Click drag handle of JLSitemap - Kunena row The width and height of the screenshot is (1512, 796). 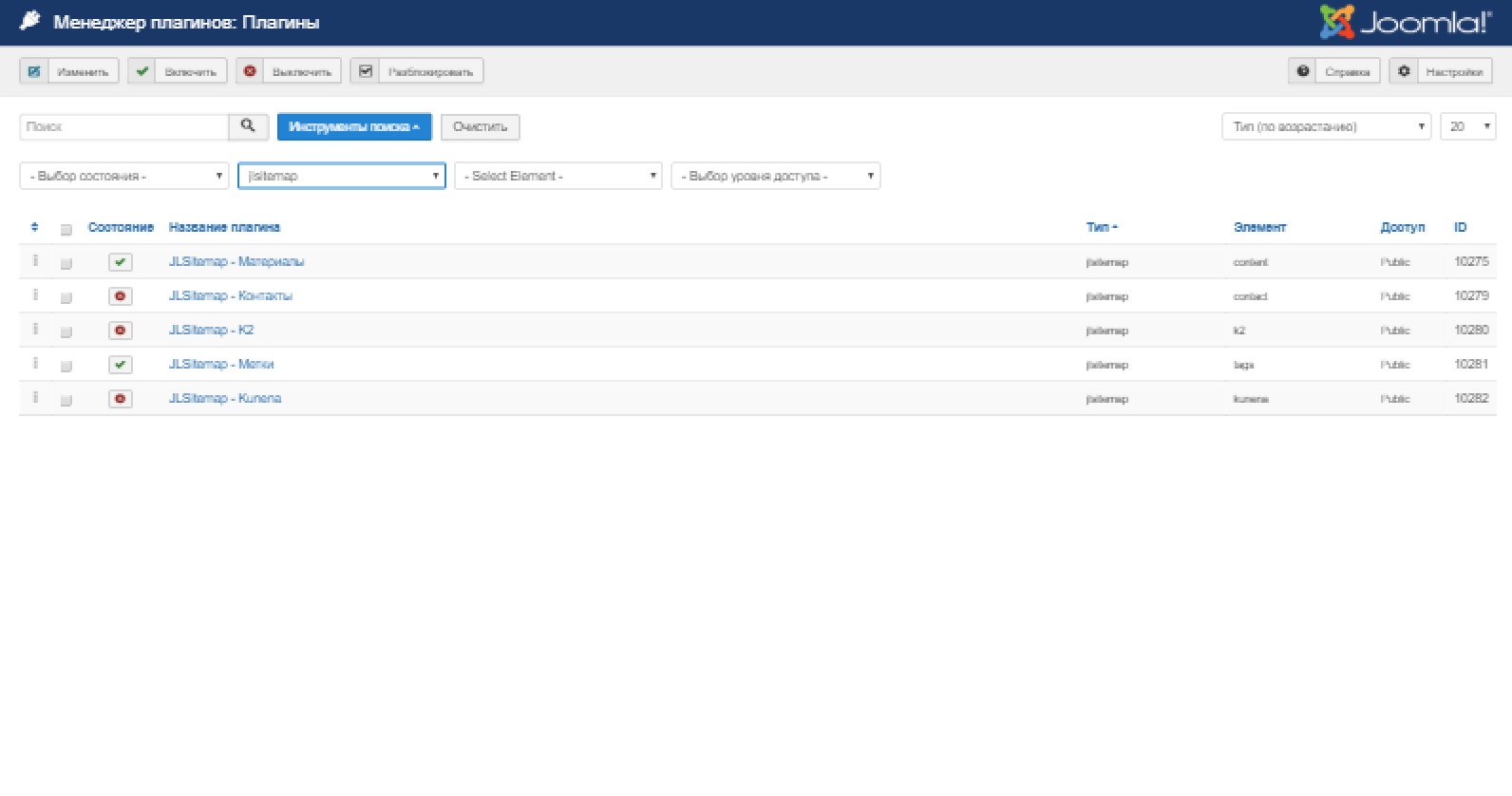tap(35, 397)
